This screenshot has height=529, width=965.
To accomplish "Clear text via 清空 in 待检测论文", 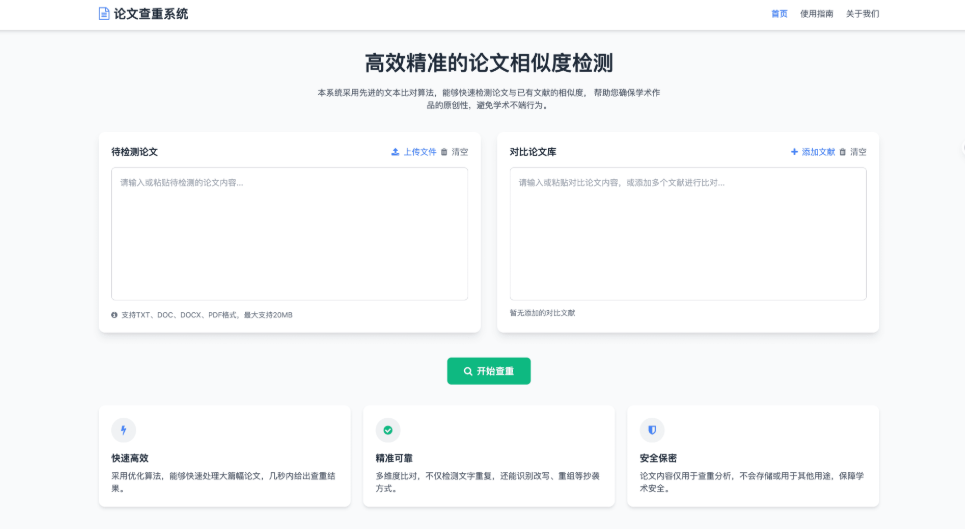I will click(459, 152).
